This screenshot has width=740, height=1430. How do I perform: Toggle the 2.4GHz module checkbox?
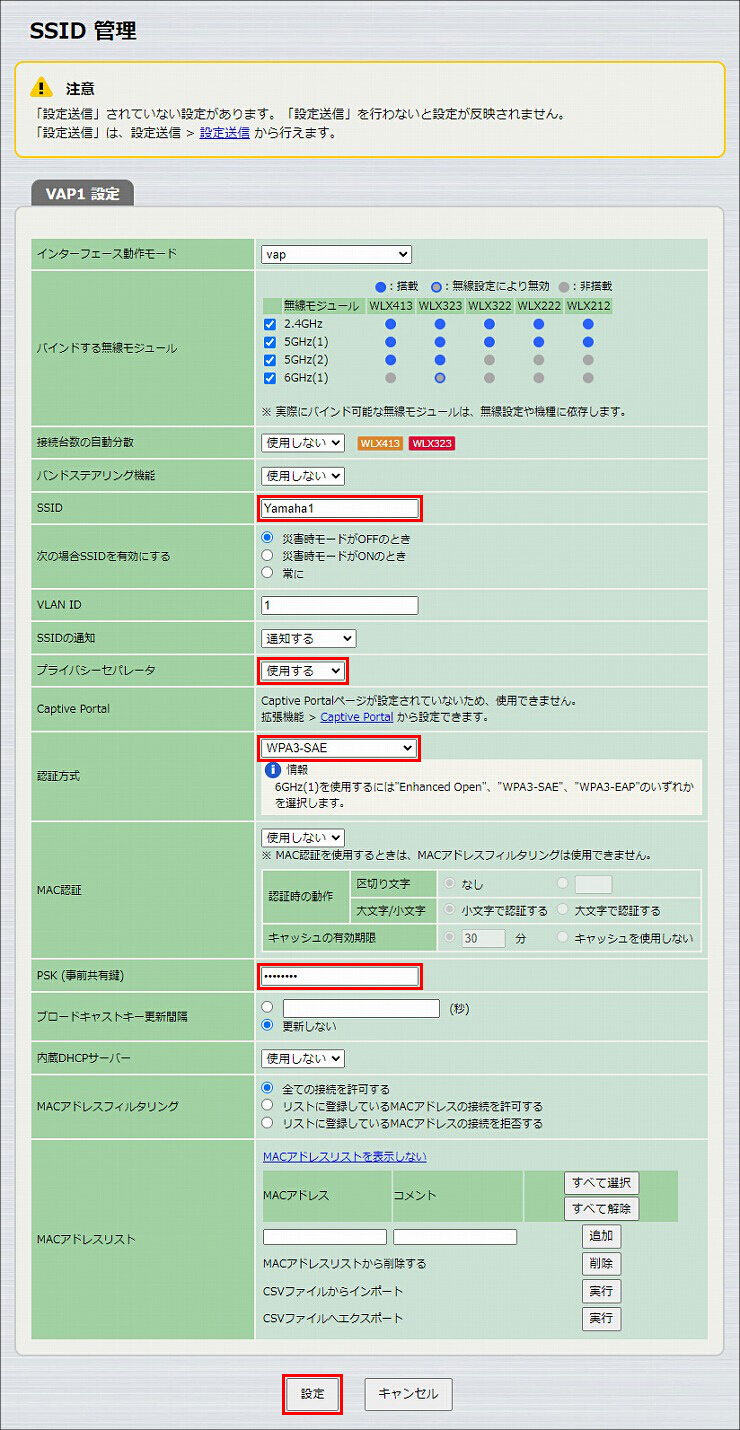pyautogui.click(x=270, y=324)
